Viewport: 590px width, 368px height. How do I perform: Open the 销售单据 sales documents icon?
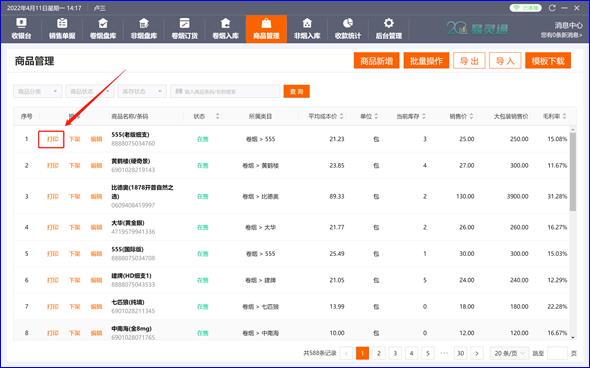pyautogui.click(x=62, y=29)
